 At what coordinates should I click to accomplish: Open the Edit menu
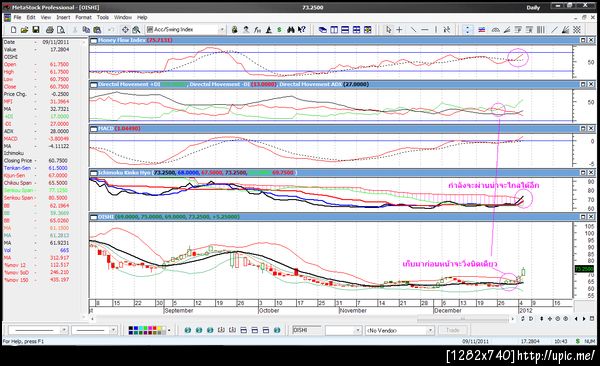[31, 17]
